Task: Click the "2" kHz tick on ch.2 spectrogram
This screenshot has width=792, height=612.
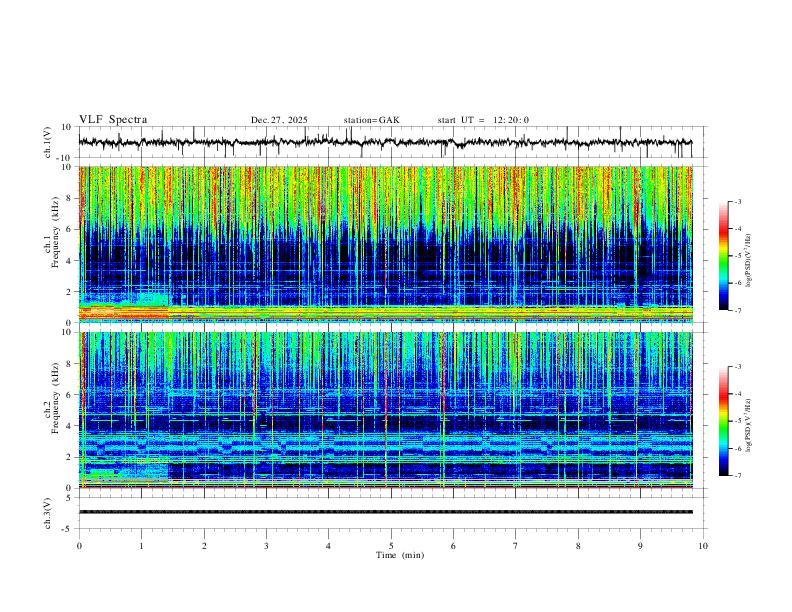Action: [69, 457]
